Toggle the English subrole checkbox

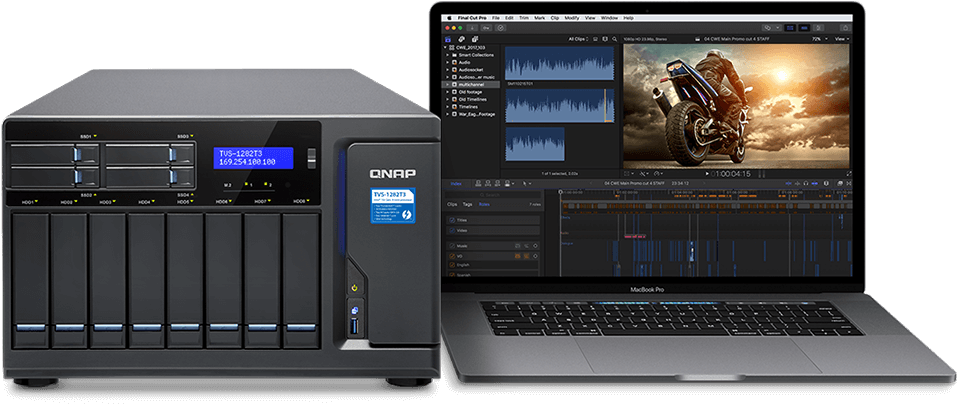pos(452,265)
